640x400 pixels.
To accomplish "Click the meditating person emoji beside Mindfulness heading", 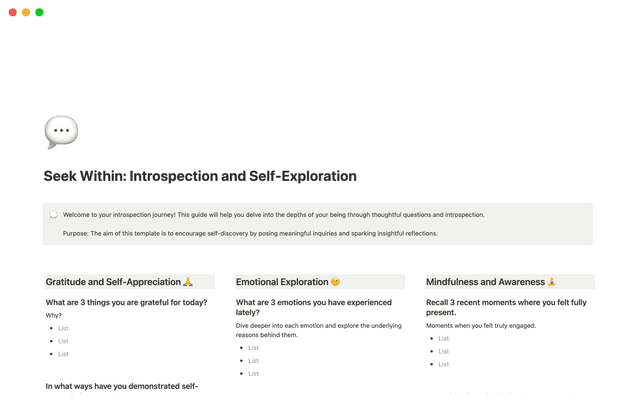I will [551, 282].
